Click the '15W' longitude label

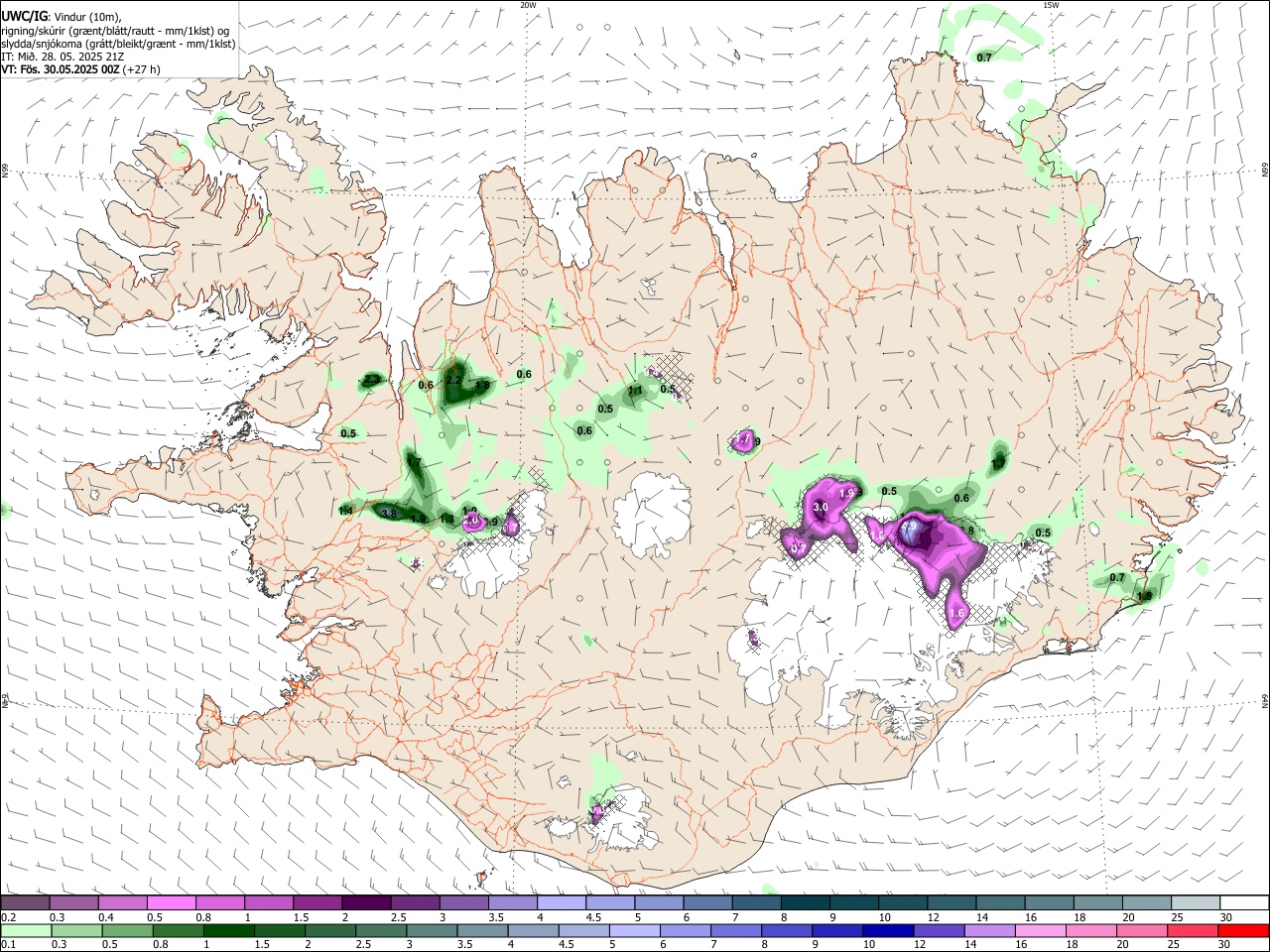pyautogui.click(x=1051, y=5)
